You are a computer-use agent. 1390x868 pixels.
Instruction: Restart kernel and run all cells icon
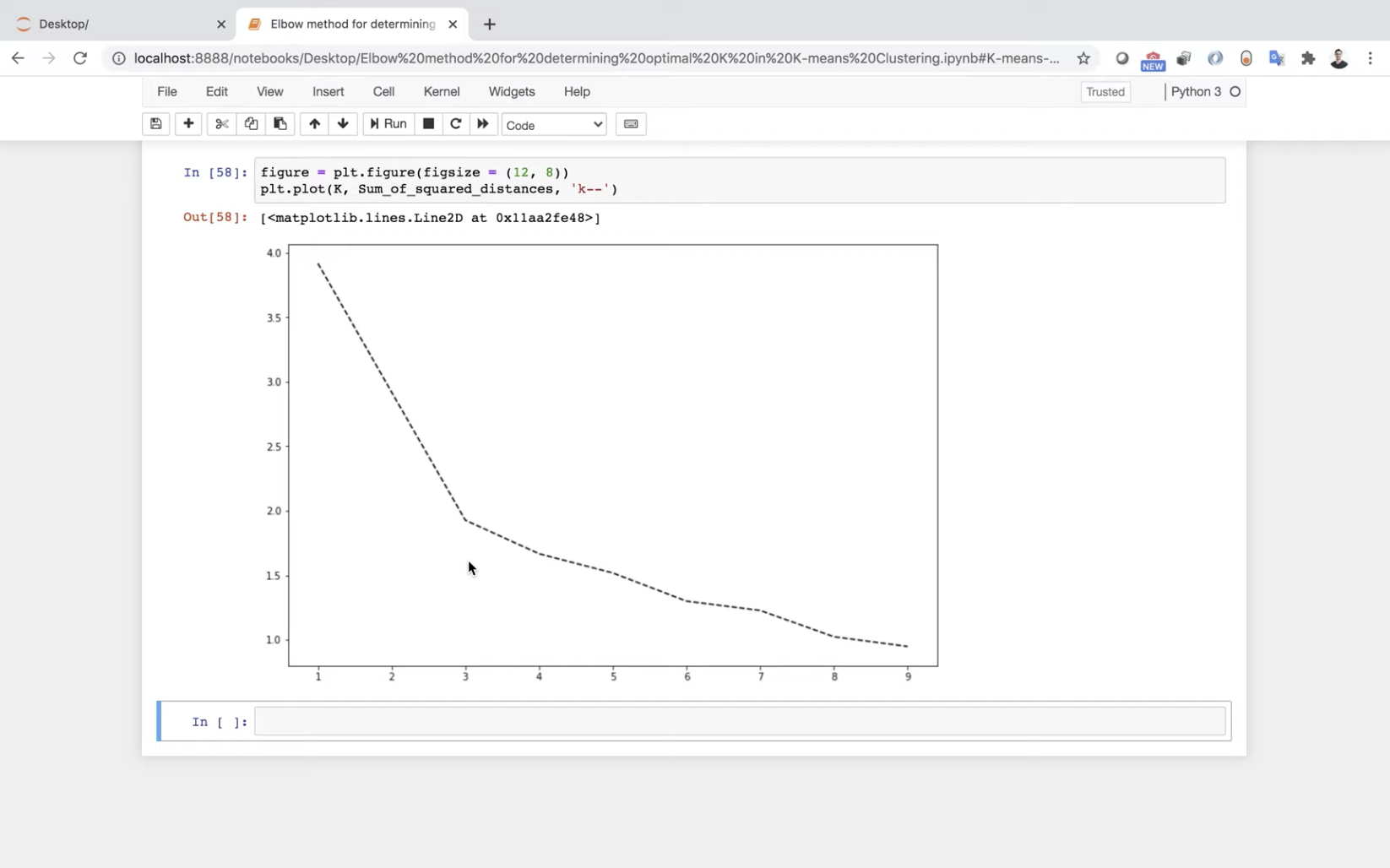(482, 124)
